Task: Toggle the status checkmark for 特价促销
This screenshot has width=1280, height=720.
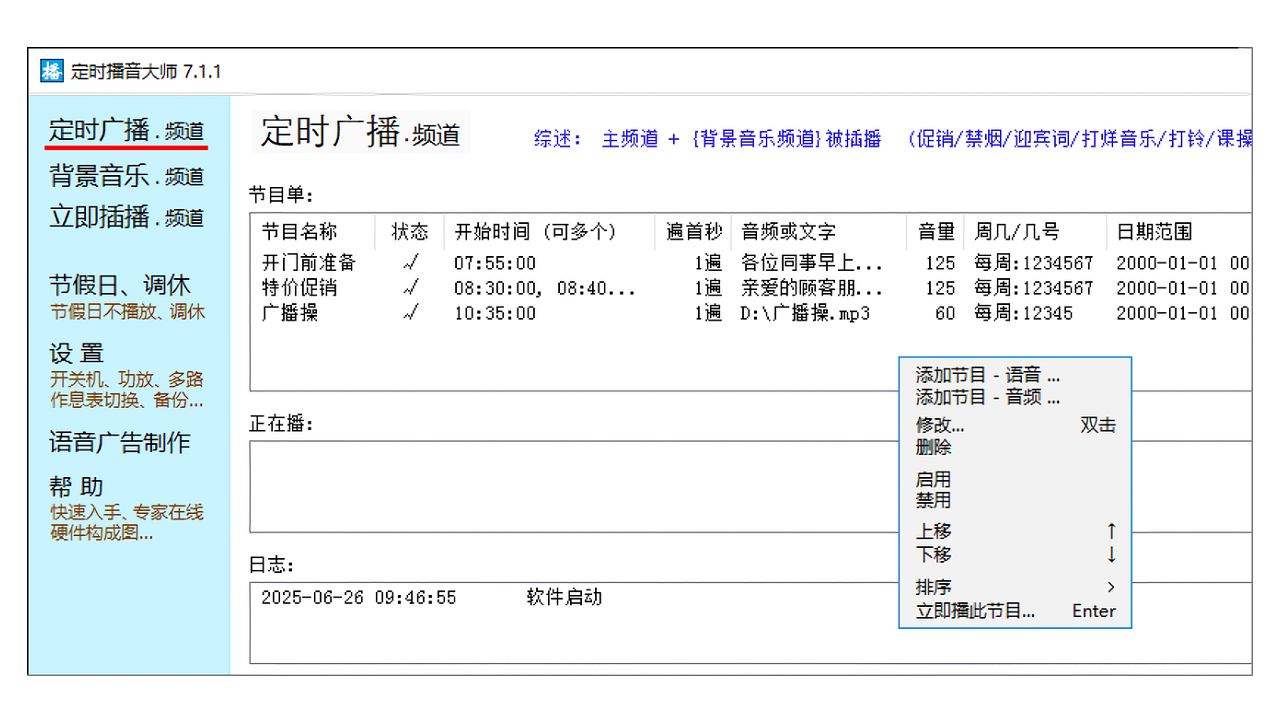Action: coord(409,288)
